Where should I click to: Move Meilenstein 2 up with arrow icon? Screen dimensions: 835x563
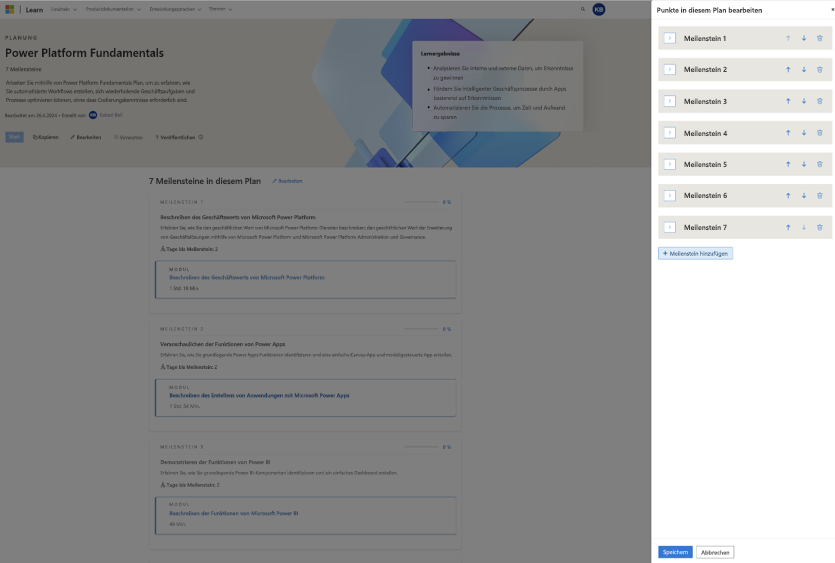(788, 70)
